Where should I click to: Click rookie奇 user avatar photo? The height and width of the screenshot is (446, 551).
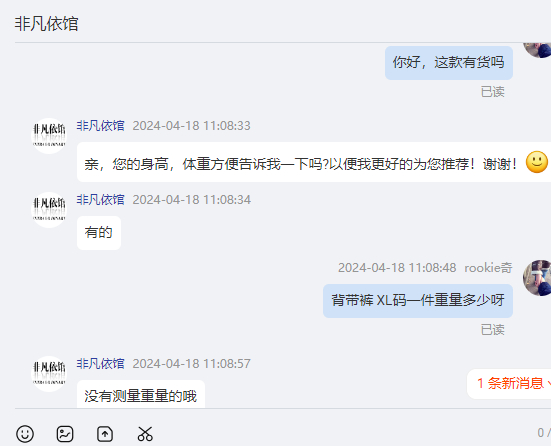[x=537, y=278]
